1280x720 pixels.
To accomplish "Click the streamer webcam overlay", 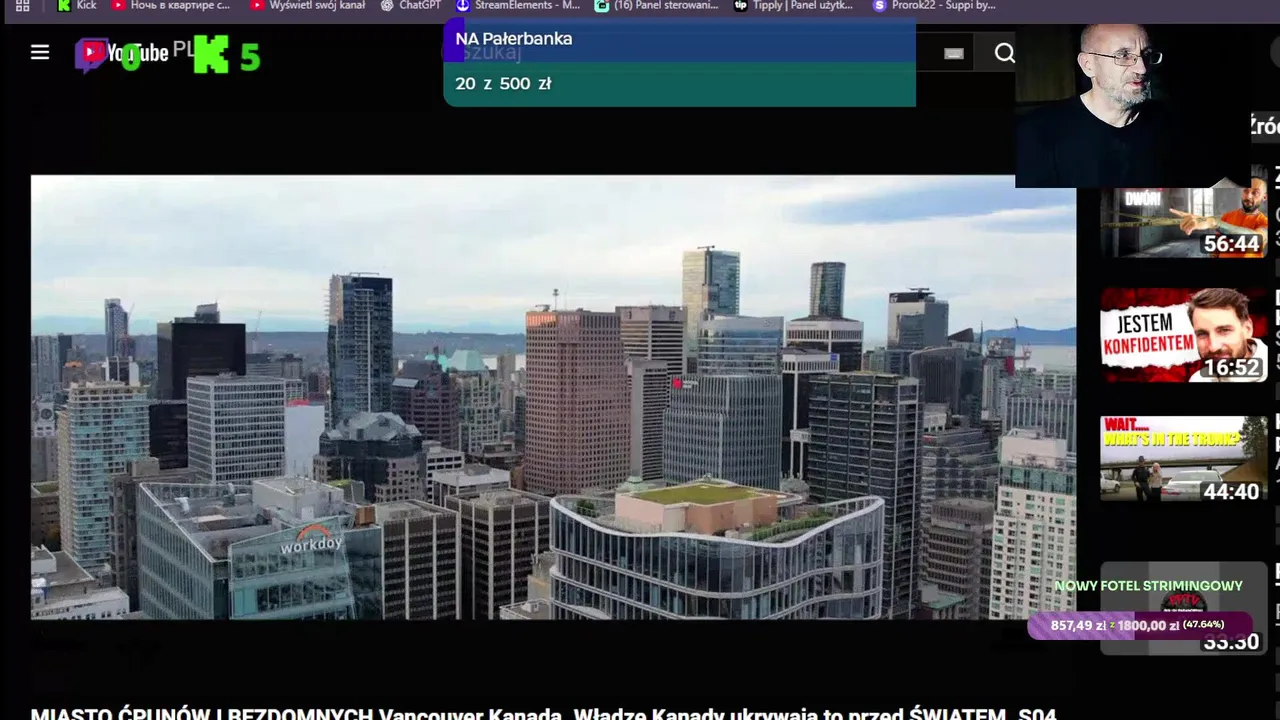I will [1132, 105].
